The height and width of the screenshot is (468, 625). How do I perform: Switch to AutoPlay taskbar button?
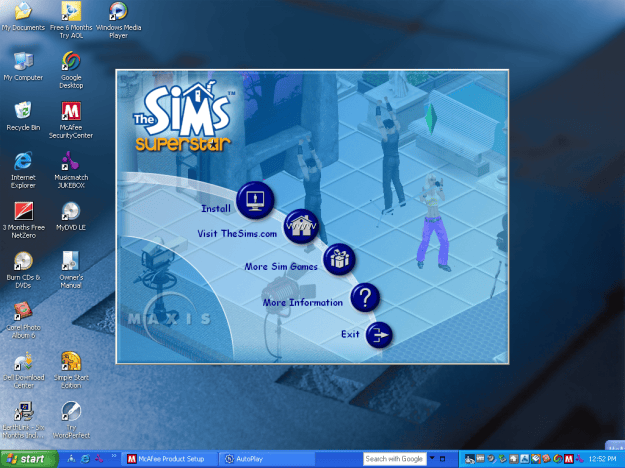coord(267,459)
